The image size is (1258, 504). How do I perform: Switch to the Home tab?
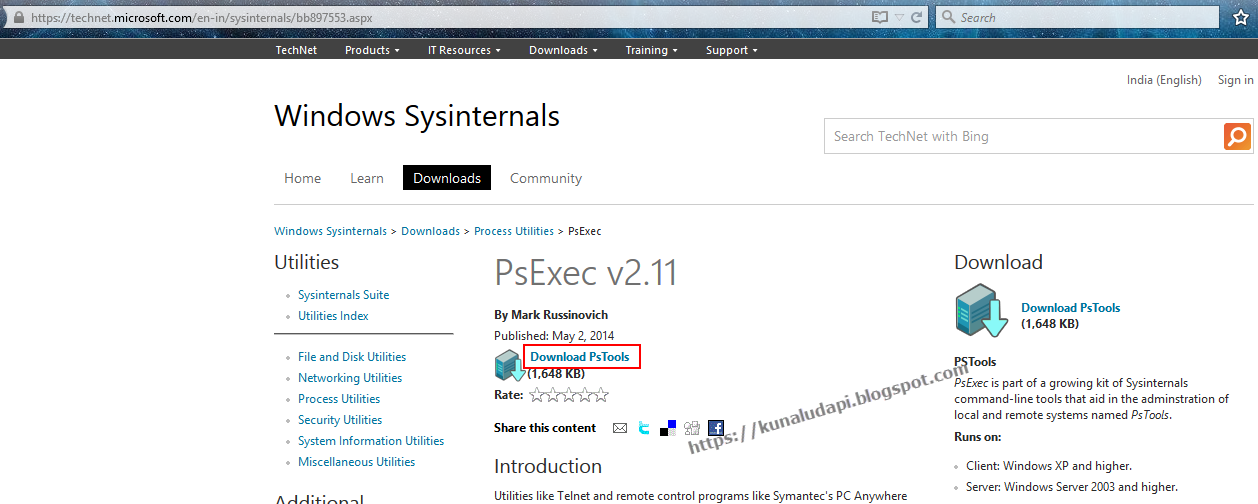pos(302,178)
